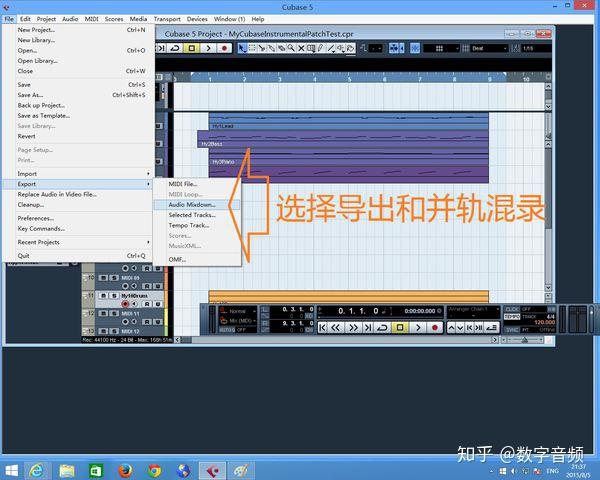Click the tempo value 120.000
The image size is (600, 480).
pyautogui.click(x=544, y=322)
